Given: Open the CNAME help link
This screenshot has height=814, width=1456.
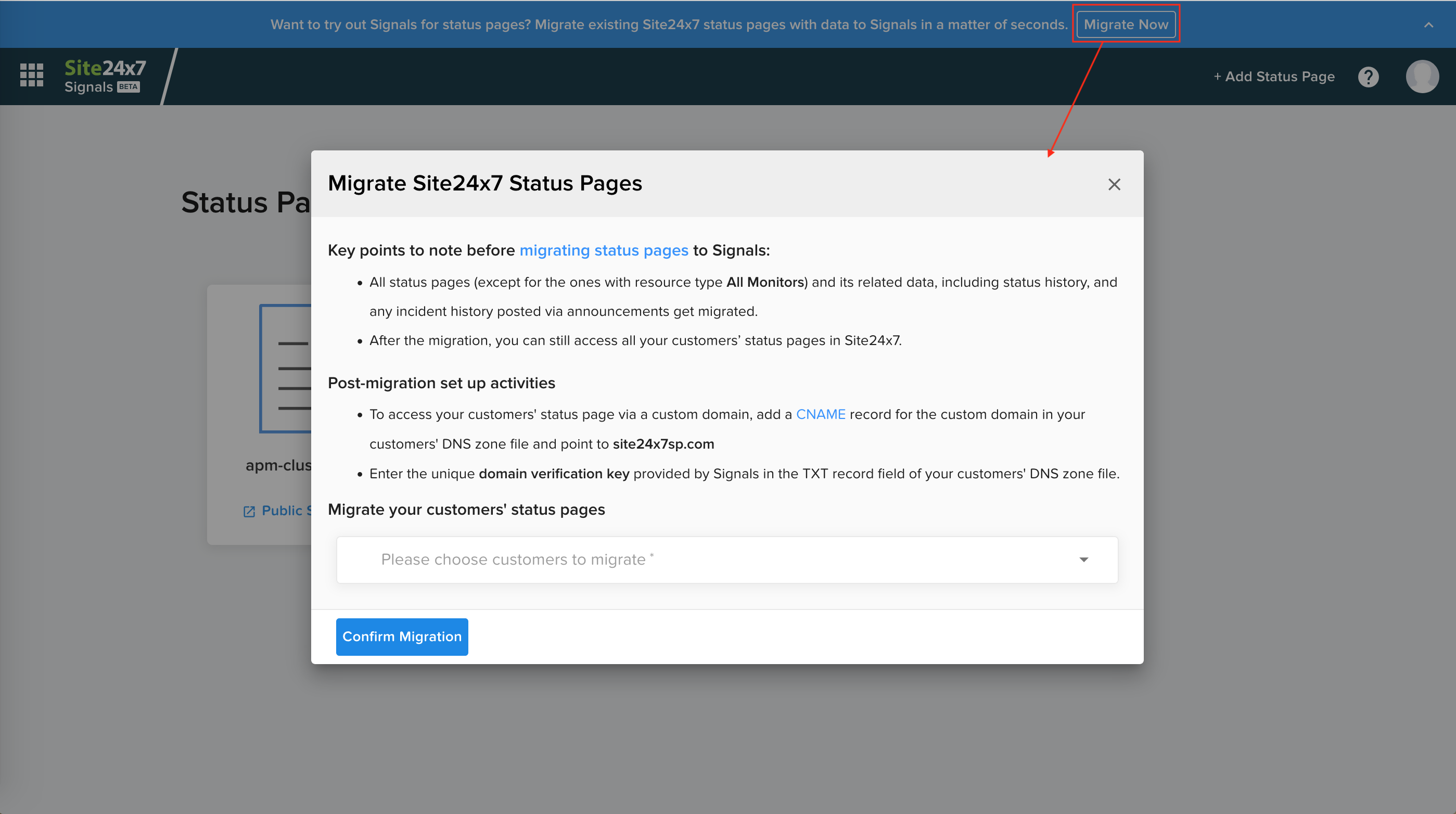Looking at the screenshot, I should 820,414.
